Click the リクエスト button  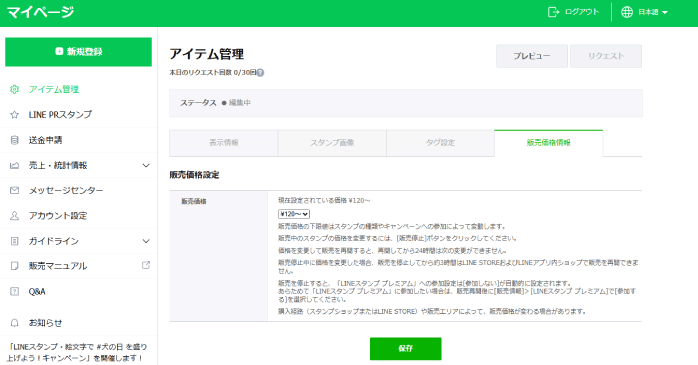(x=606, y=56)
